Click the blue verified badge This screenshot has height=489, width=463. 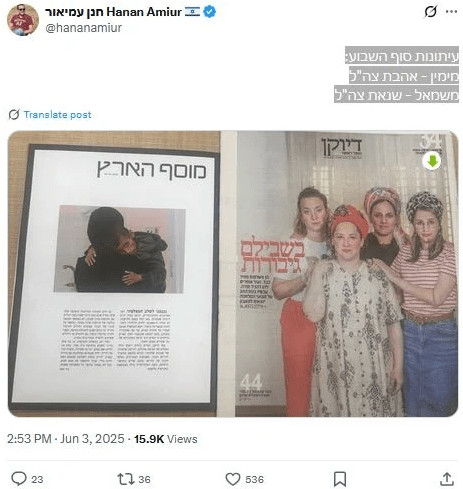(x=210, y=12)
